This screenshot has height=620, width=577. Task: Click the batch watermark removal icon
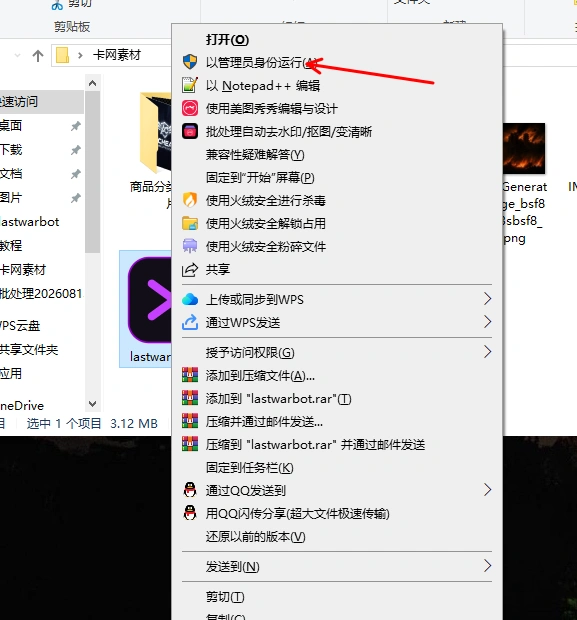190,131
